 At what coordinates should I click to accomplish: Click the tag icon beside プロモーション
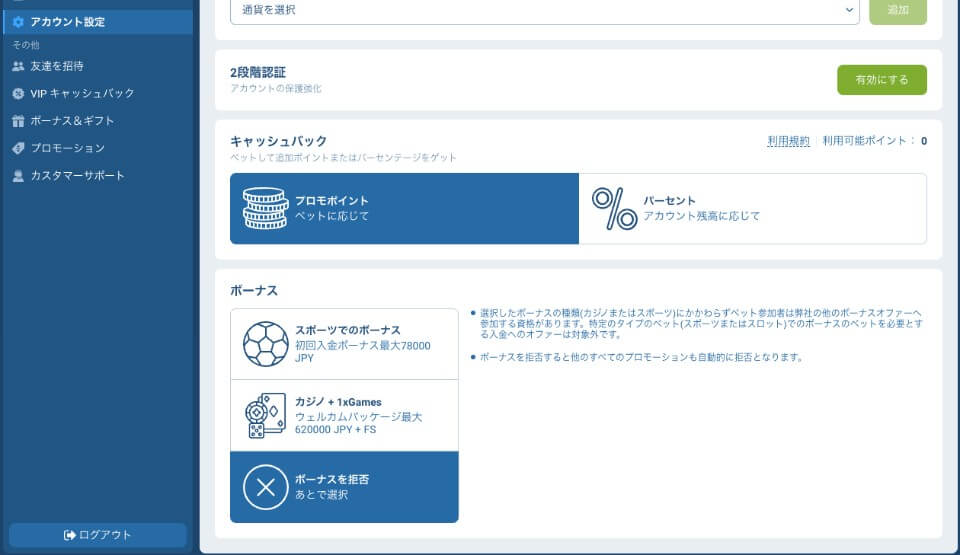pos(18,148)
